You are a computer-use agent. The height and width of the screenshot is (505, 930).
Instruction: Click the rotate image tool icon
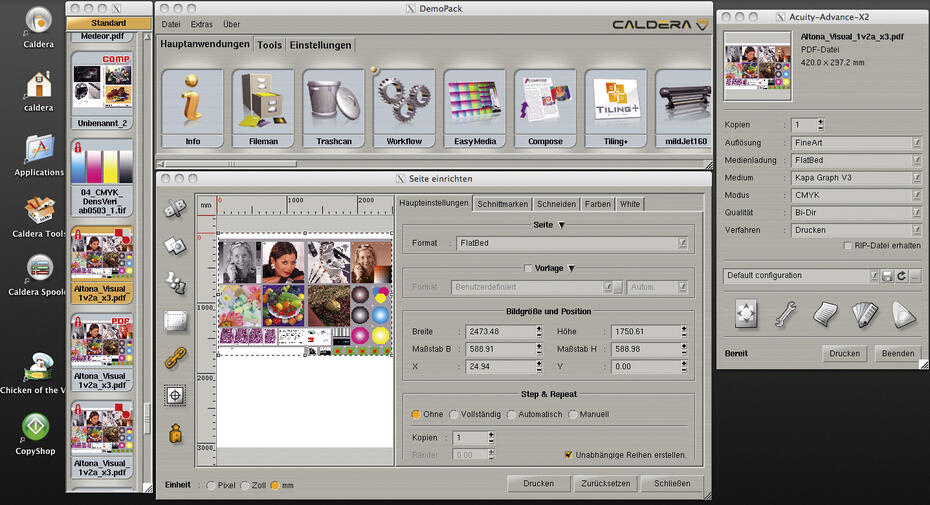point(176,245)
